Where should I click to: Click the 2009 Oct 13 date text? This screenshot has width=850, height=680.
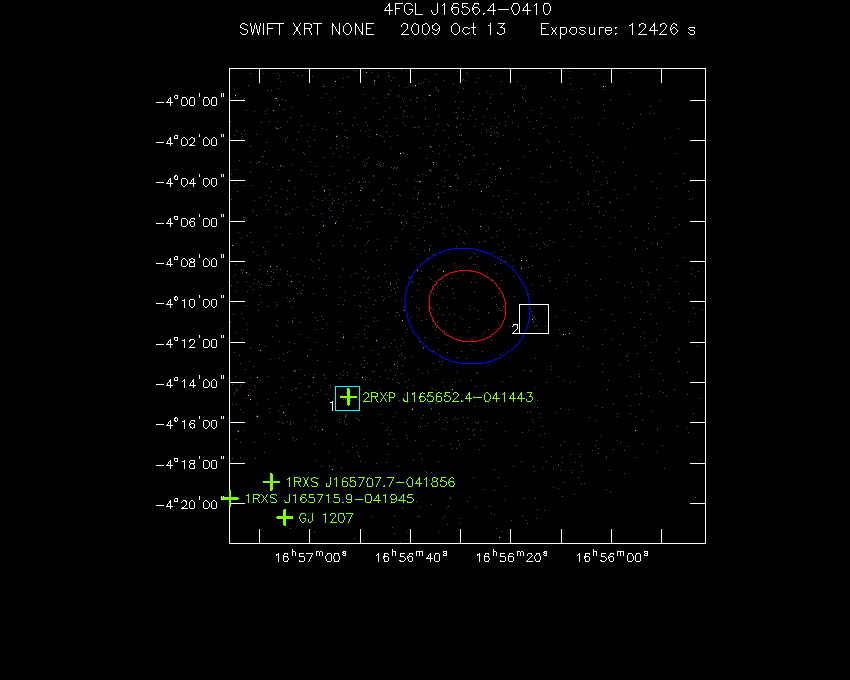click(x=453, y=29)
